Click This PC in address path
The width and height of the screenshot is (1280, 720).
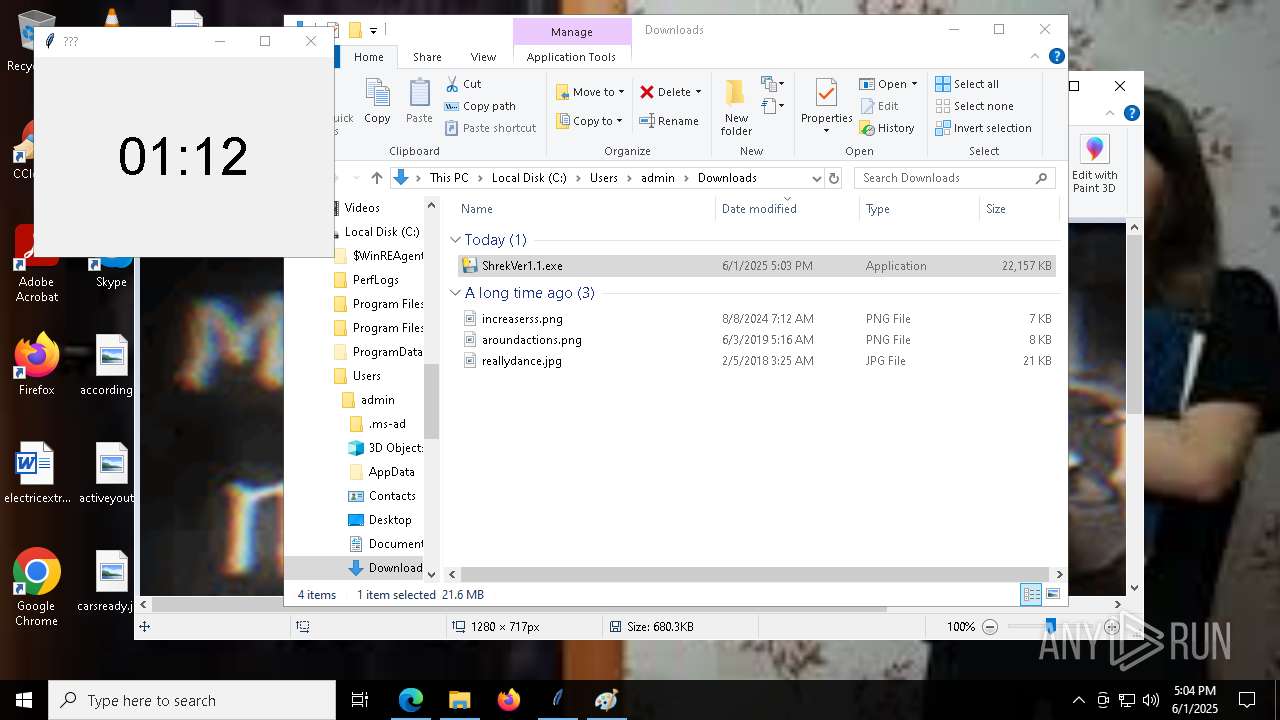449,178
